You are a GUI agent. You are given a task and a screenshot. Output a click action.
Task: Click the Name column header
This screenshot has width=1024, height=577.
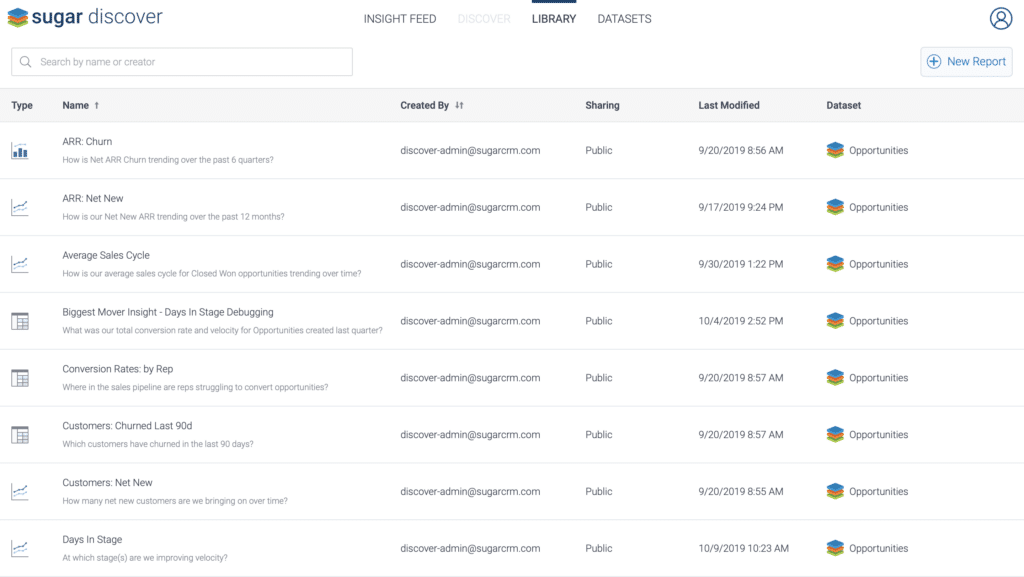click(x=76, y=105)
